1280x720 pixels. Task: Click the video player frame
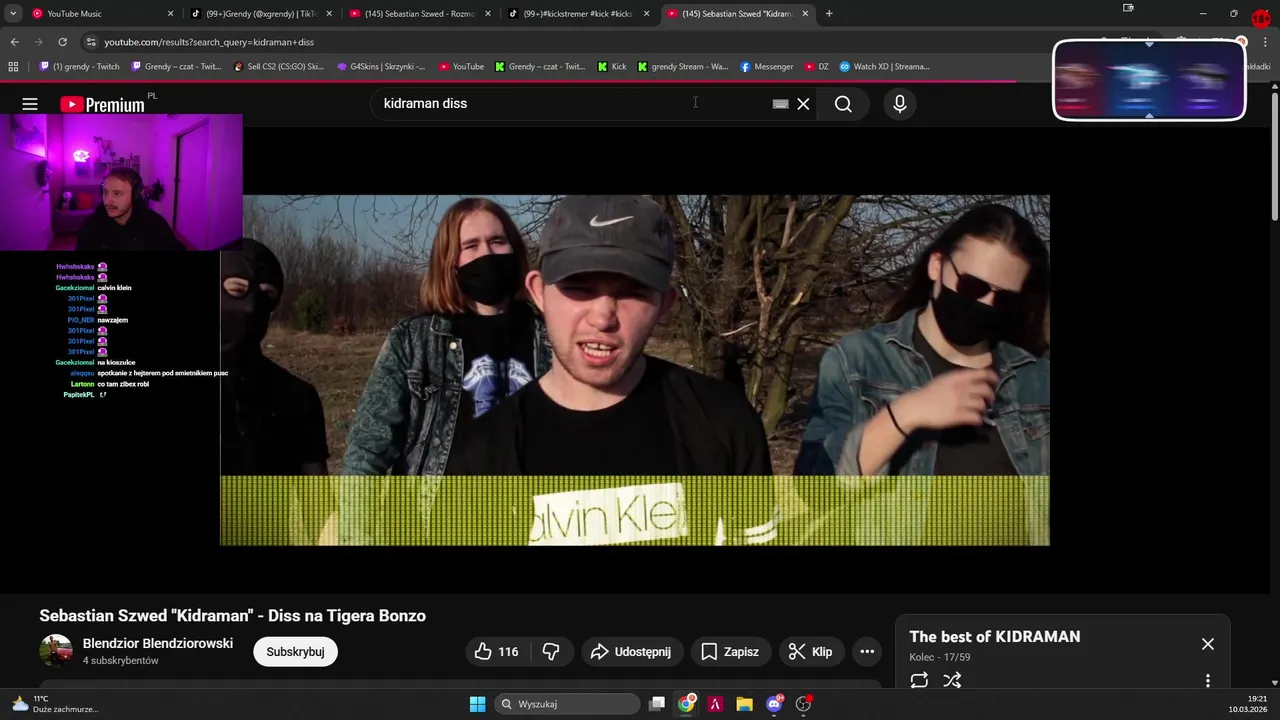point(635,370)
